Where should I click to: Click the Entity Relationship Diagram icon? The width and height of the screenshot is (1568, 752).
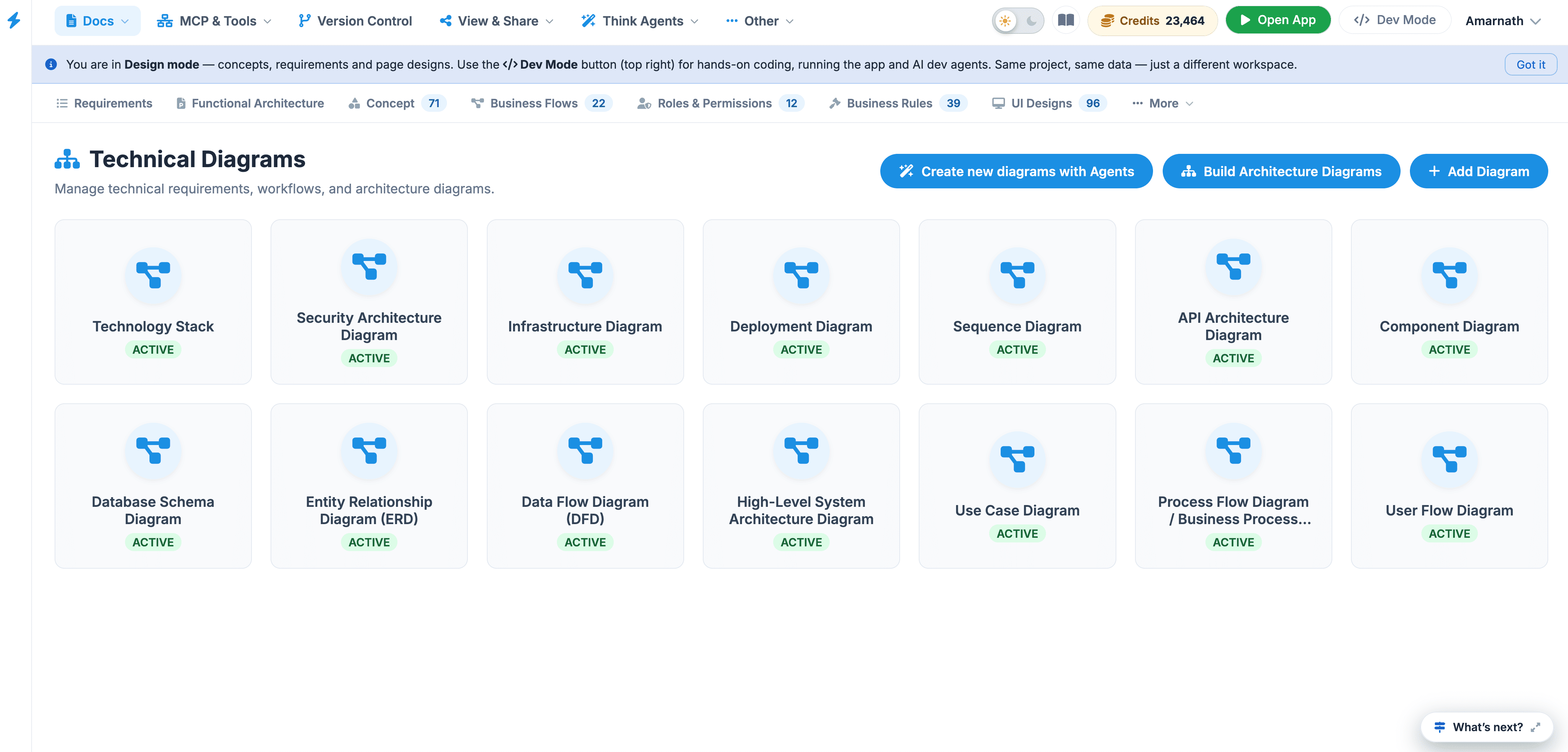click(369, 451)
